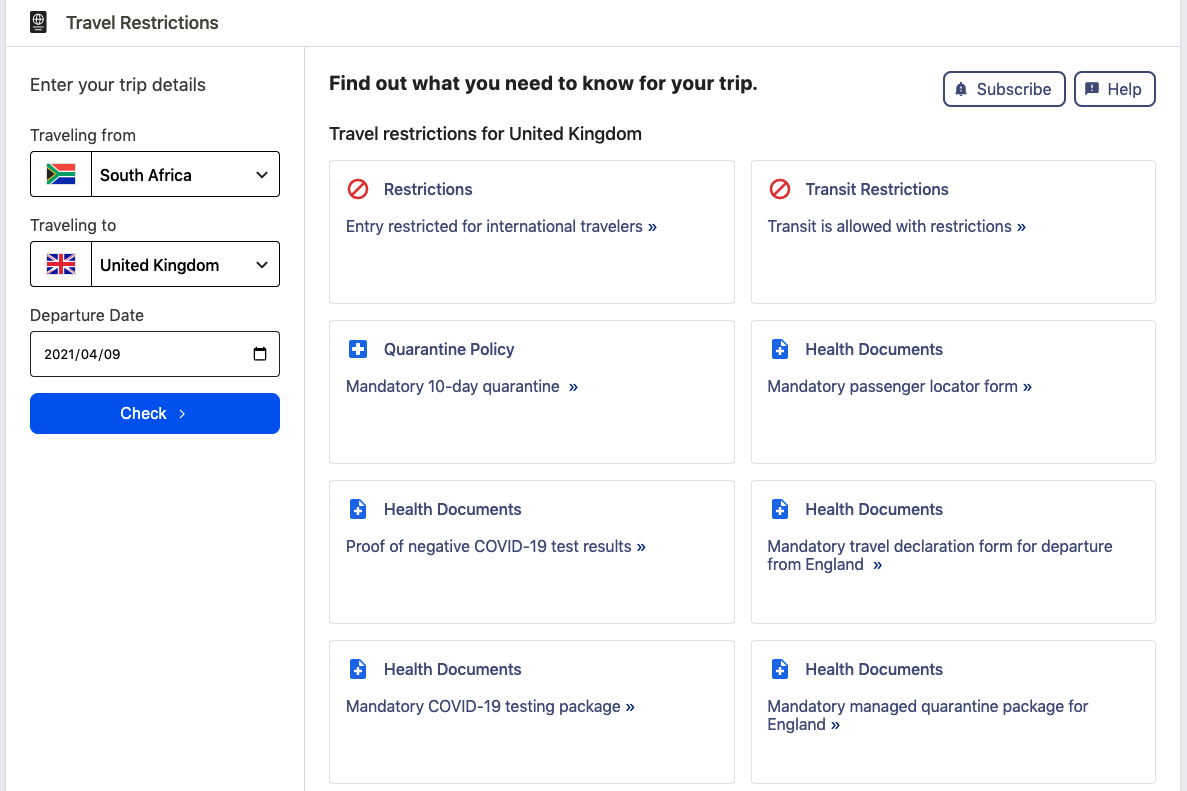This screenshot has width=1187, height=791.
Task: Expand the South Africa dropdown chevron
Action: coord(262,175)
